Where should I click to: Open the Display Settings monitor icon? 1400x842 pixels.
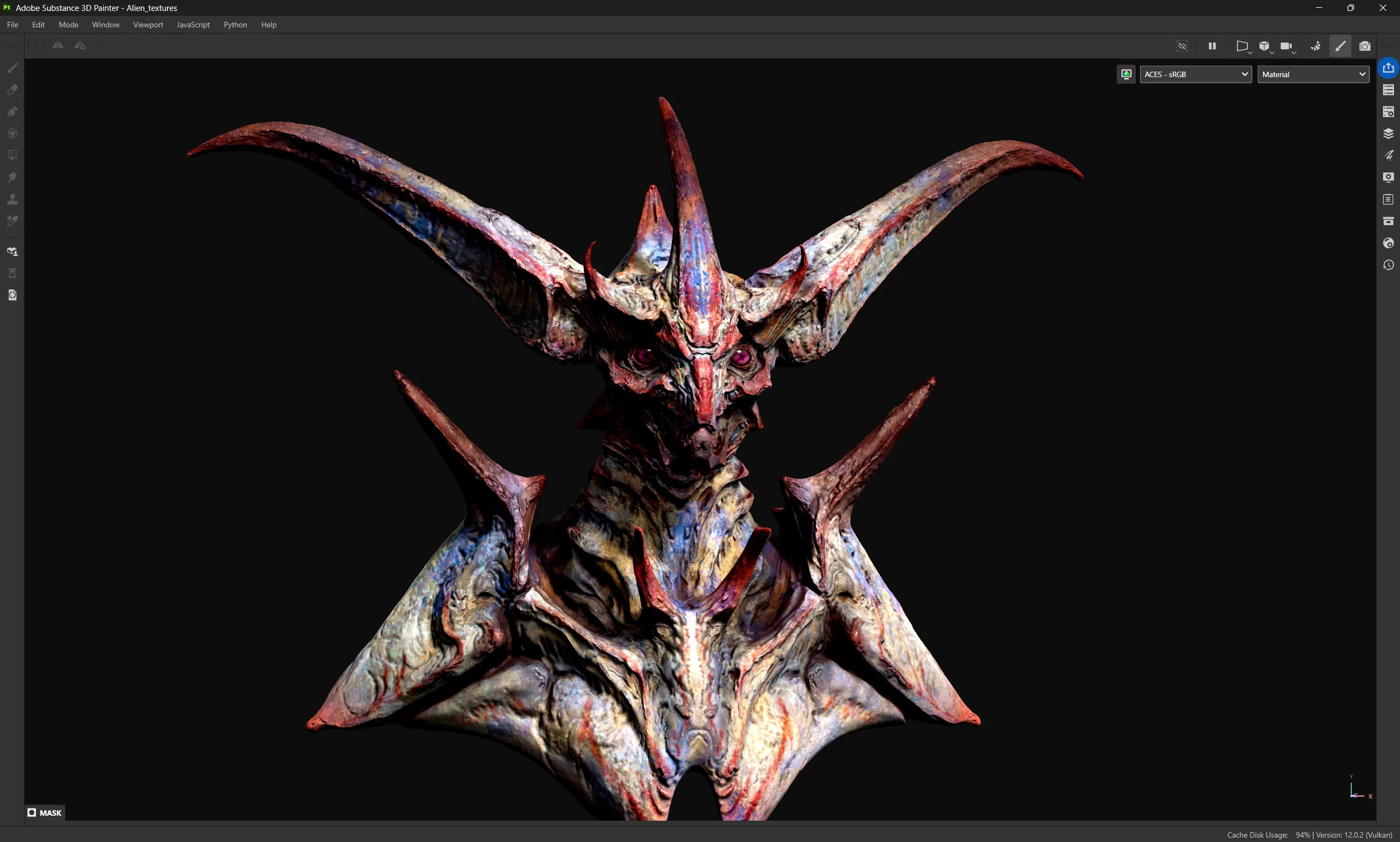coord(1388,177)
